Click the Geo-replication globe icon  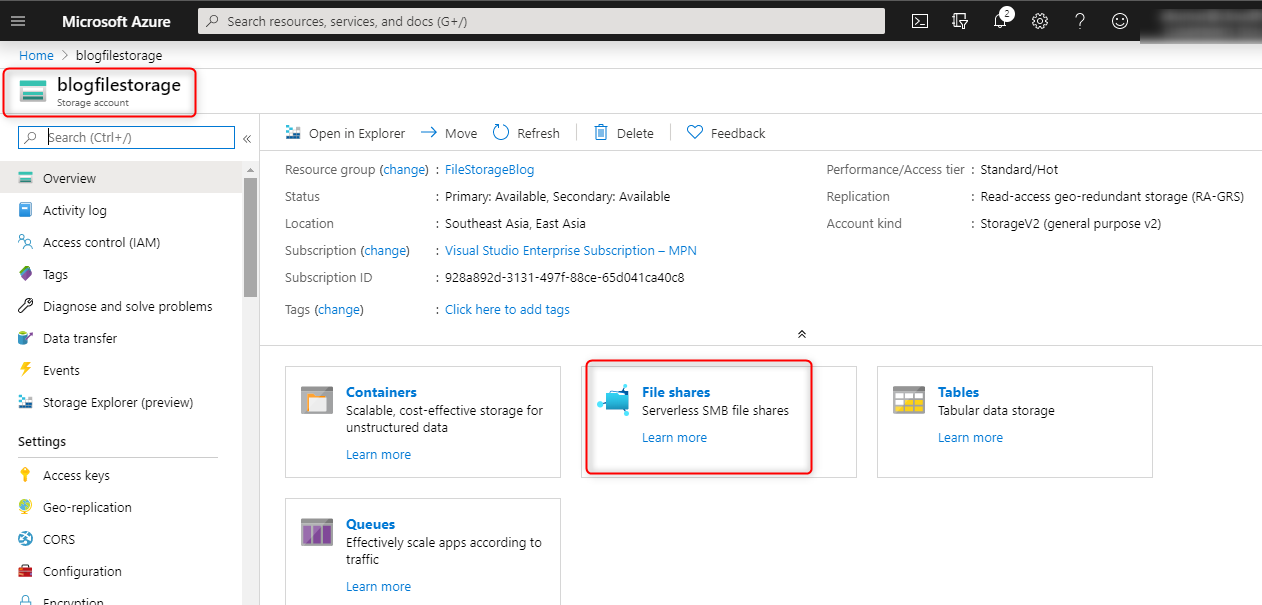click(x=26, y=507)
